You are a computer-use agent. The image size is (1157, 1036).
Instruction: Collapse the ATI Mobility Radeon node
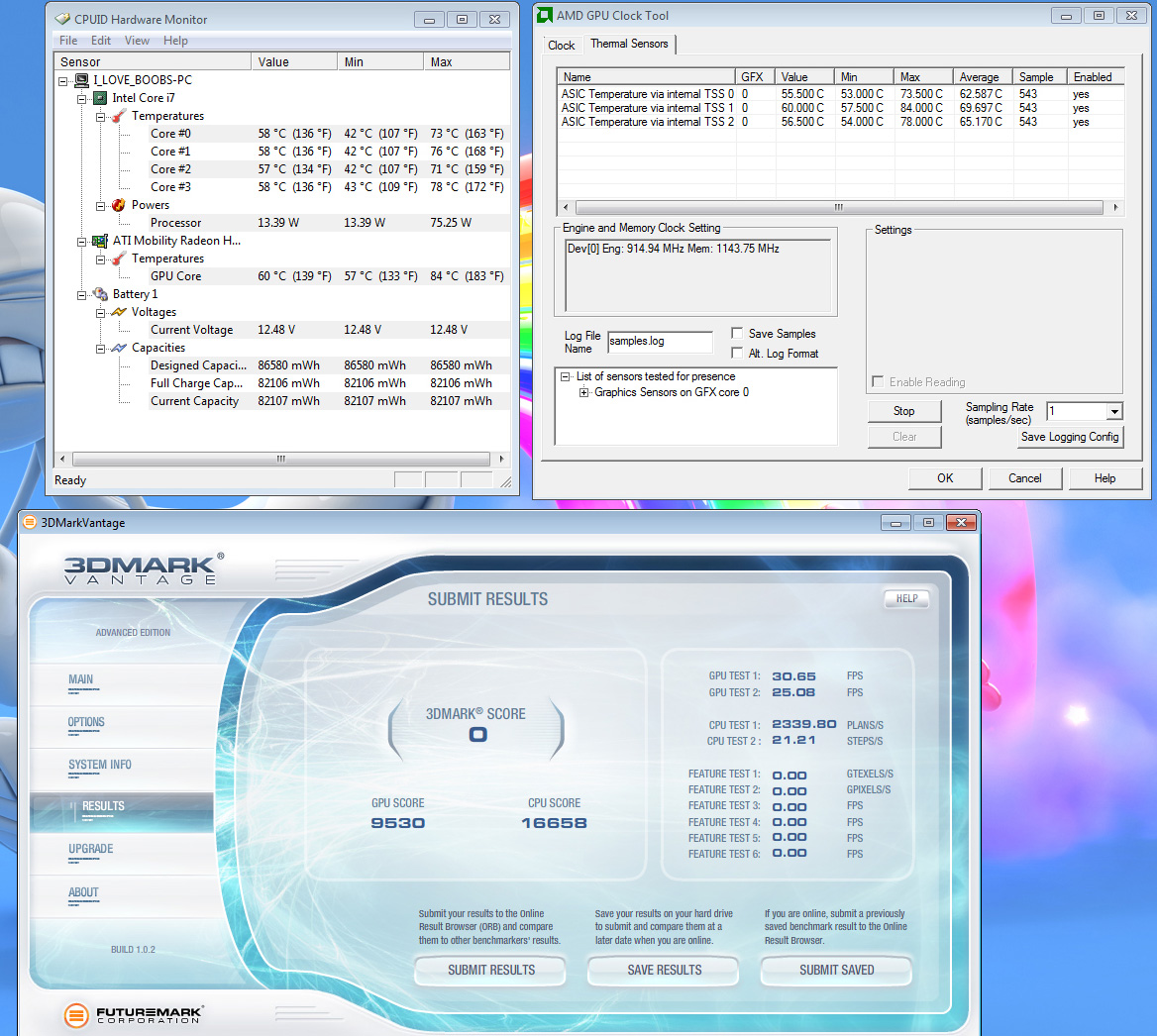click(82, 242)
